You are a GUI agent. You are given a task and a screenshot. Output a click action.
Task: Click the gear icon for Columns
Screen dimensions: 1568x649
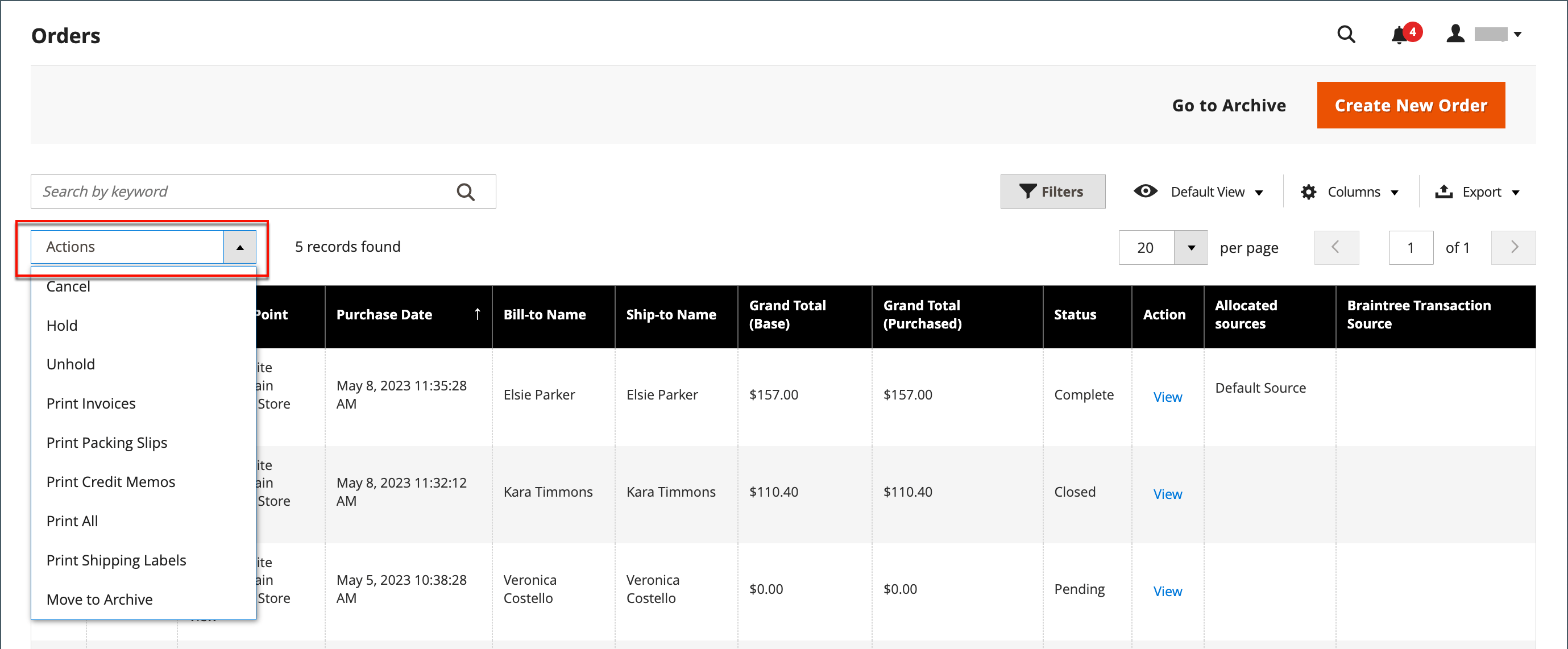1308,192
